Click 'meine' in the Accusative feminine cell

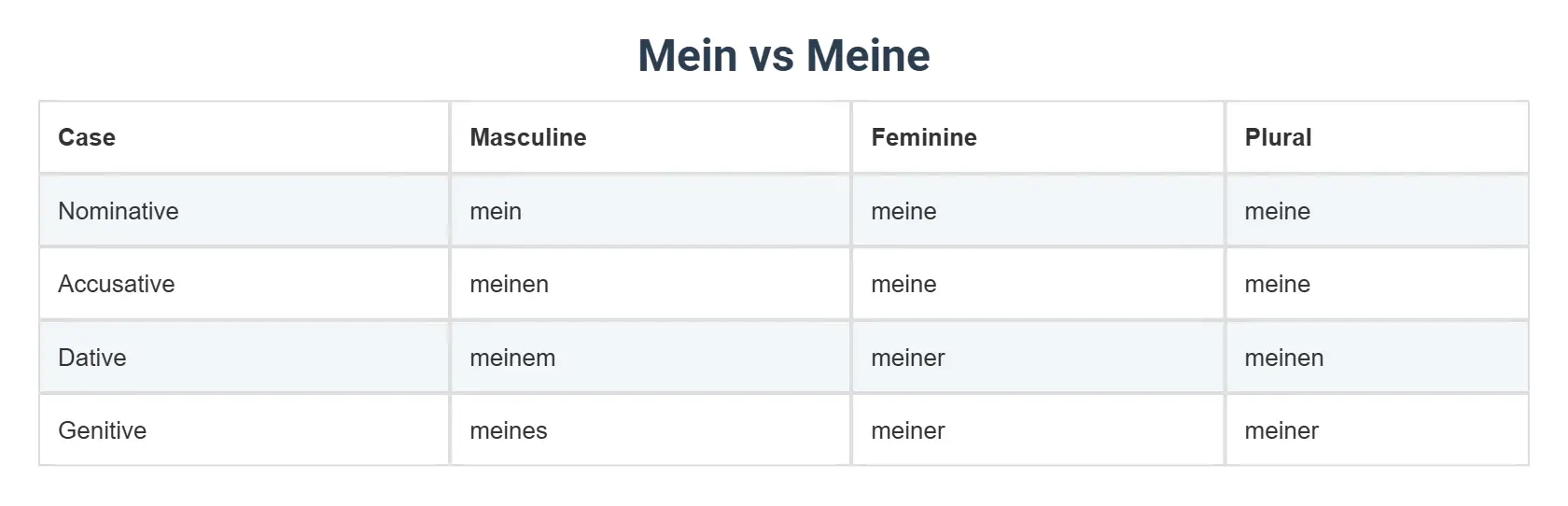pyautogui.click(x=903, y=284)
